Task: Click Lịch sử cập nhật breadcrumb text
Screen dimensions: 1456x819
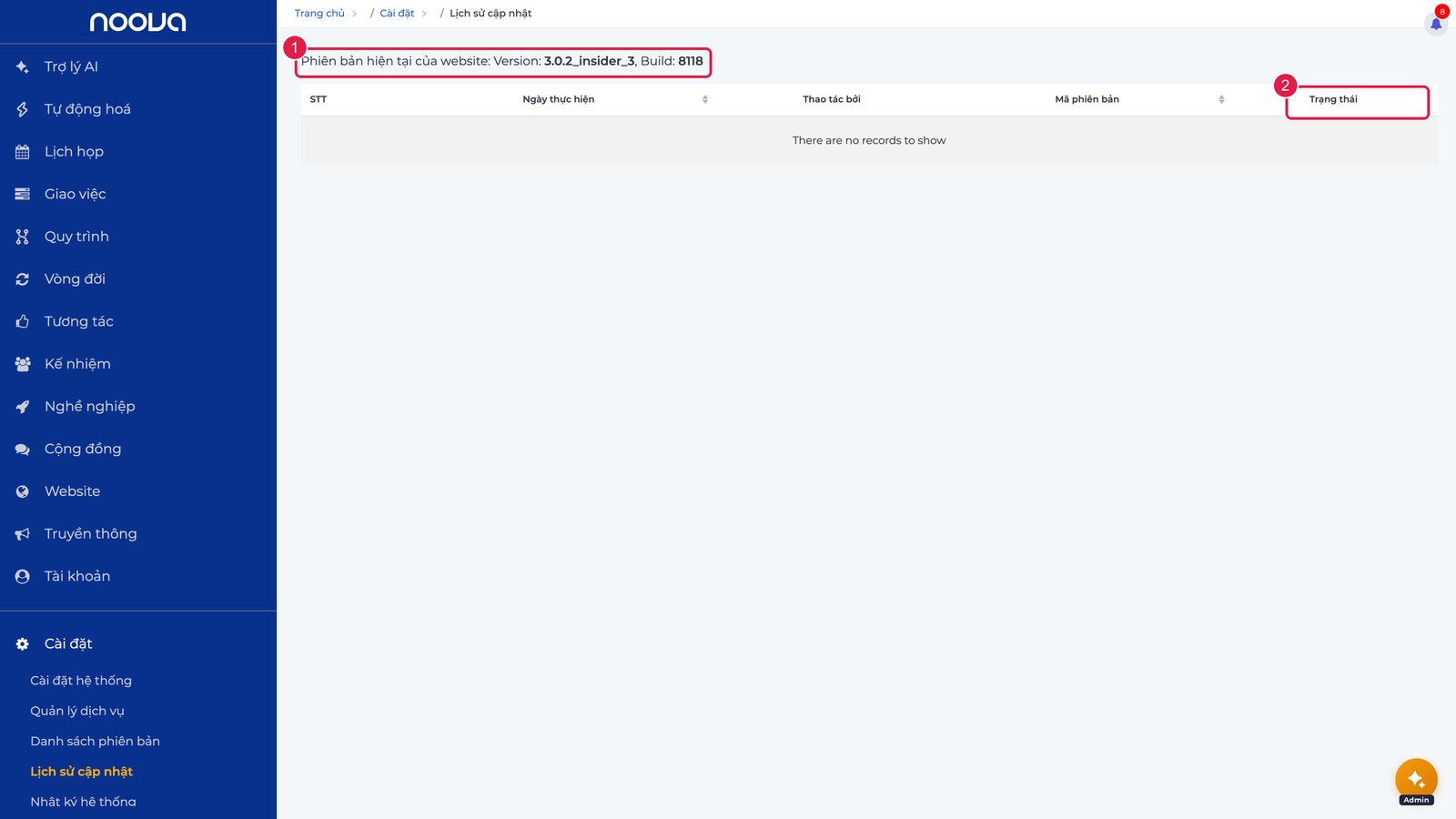Action: tap(490, 14)
